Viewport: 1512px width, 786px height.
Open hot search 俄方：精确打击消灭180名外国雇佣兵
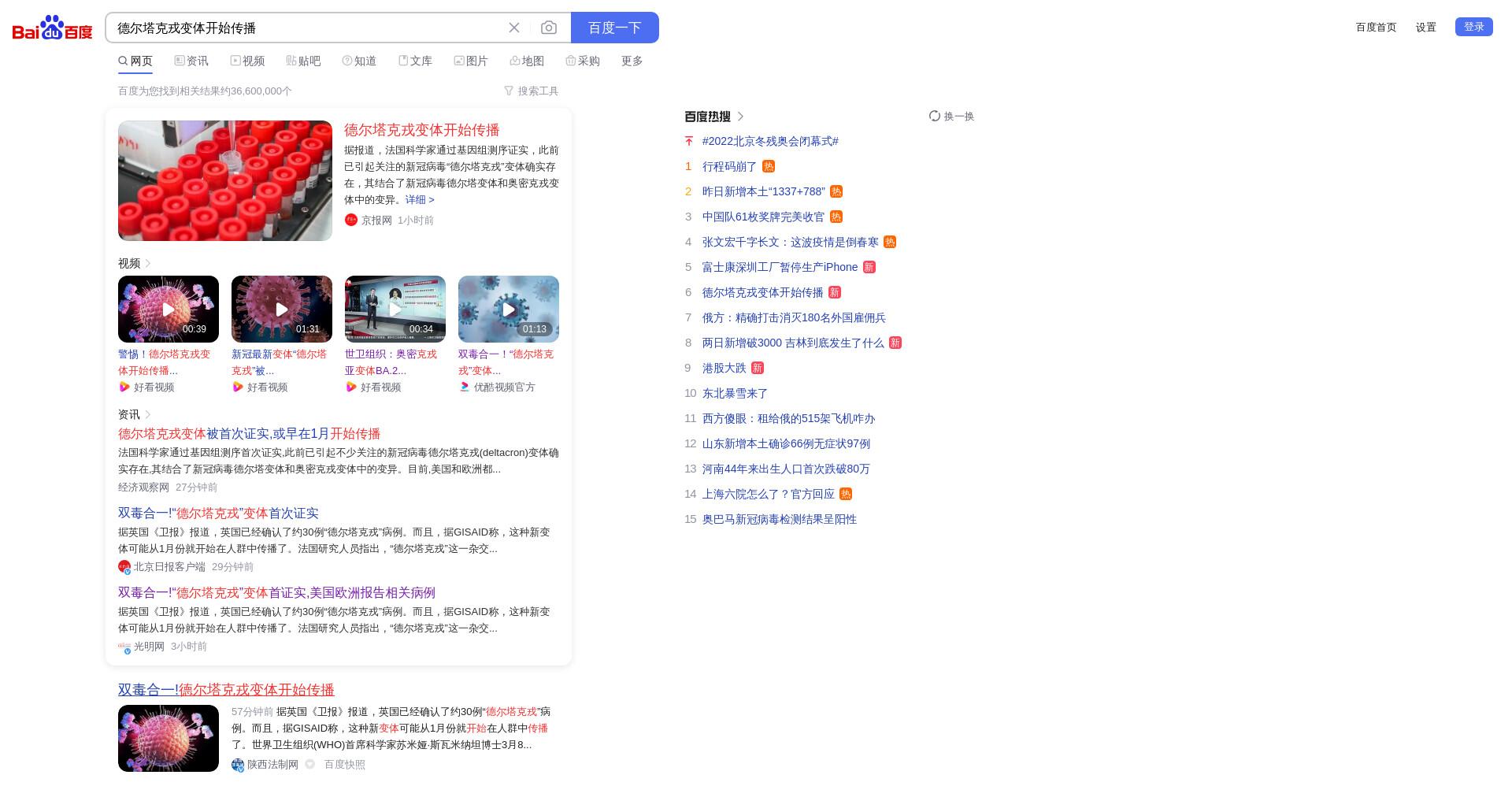(x=794, y=318)
